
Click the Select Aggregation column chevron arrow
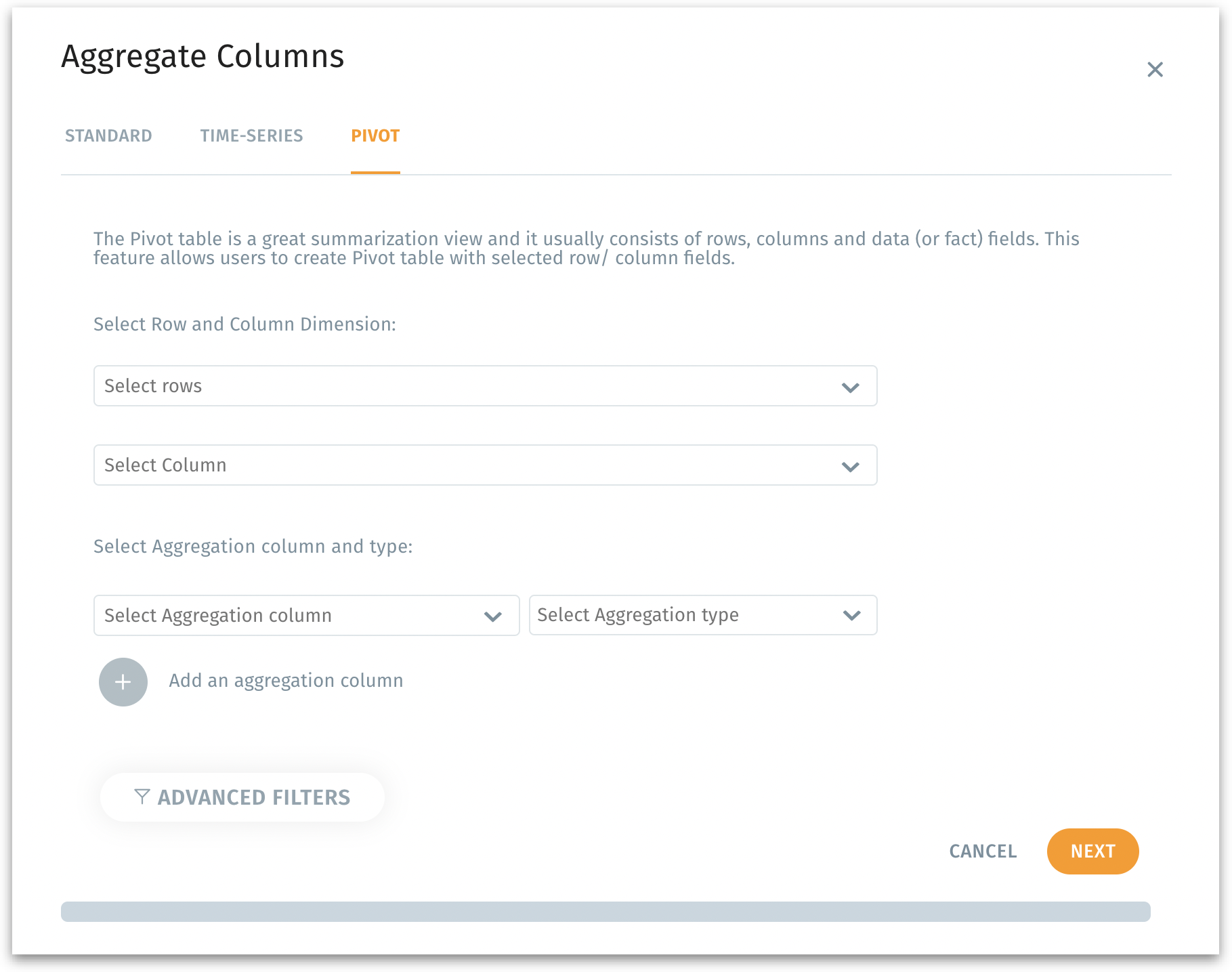point(492,616)
